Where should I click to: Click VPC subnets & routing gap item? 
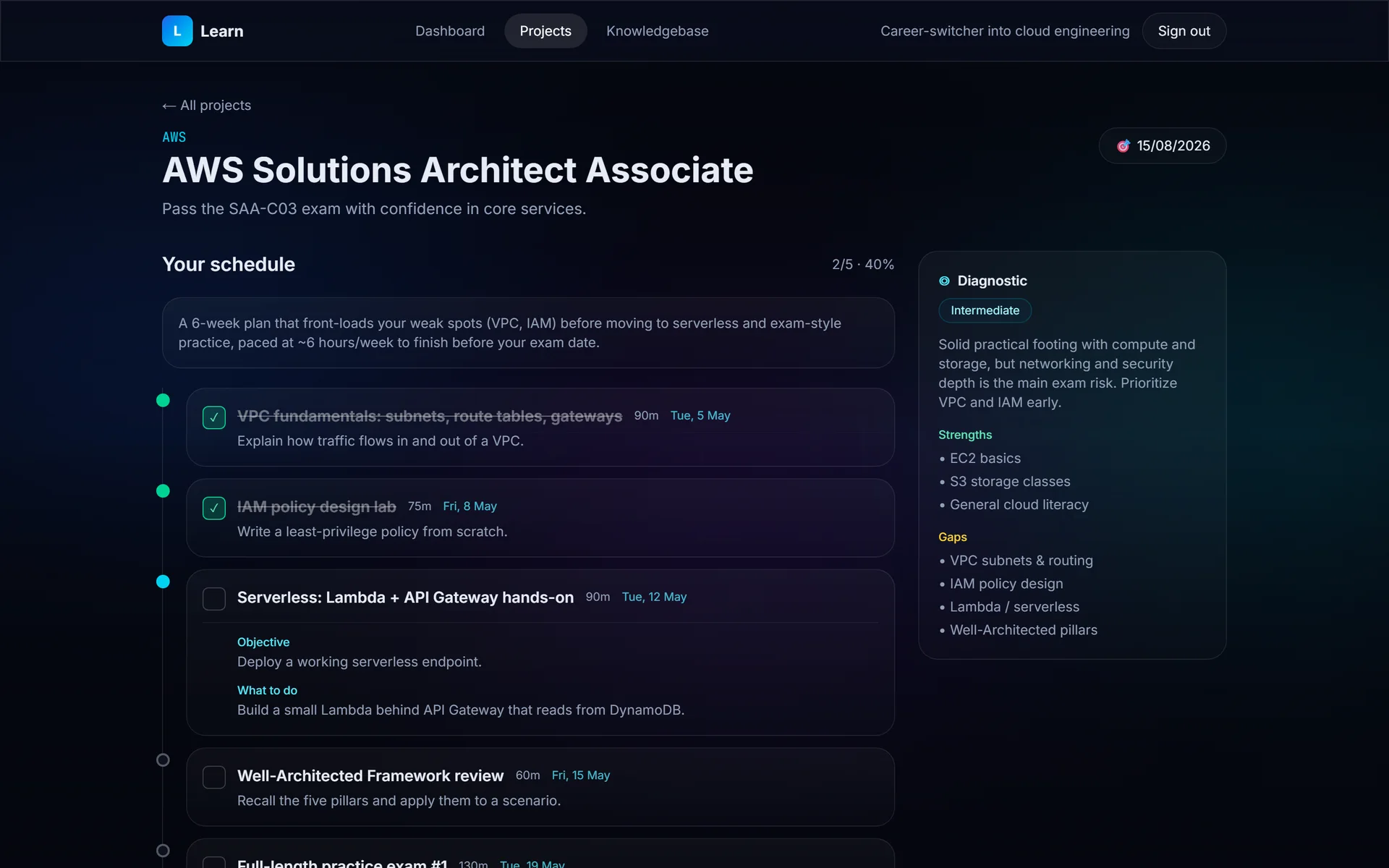point(1021,561)
